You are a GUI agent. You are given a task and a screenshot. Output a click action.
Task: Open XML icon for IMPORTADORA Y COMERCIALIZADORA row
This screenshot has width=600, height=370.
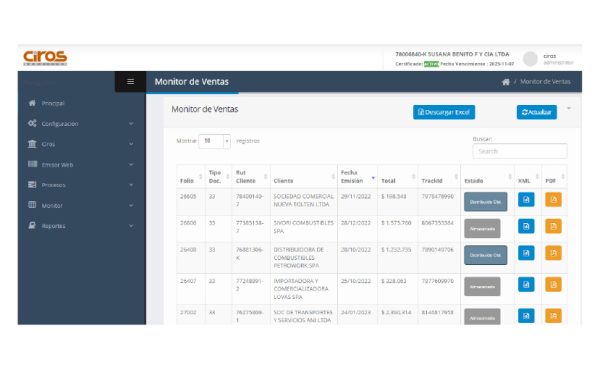(x=526, y=284)
